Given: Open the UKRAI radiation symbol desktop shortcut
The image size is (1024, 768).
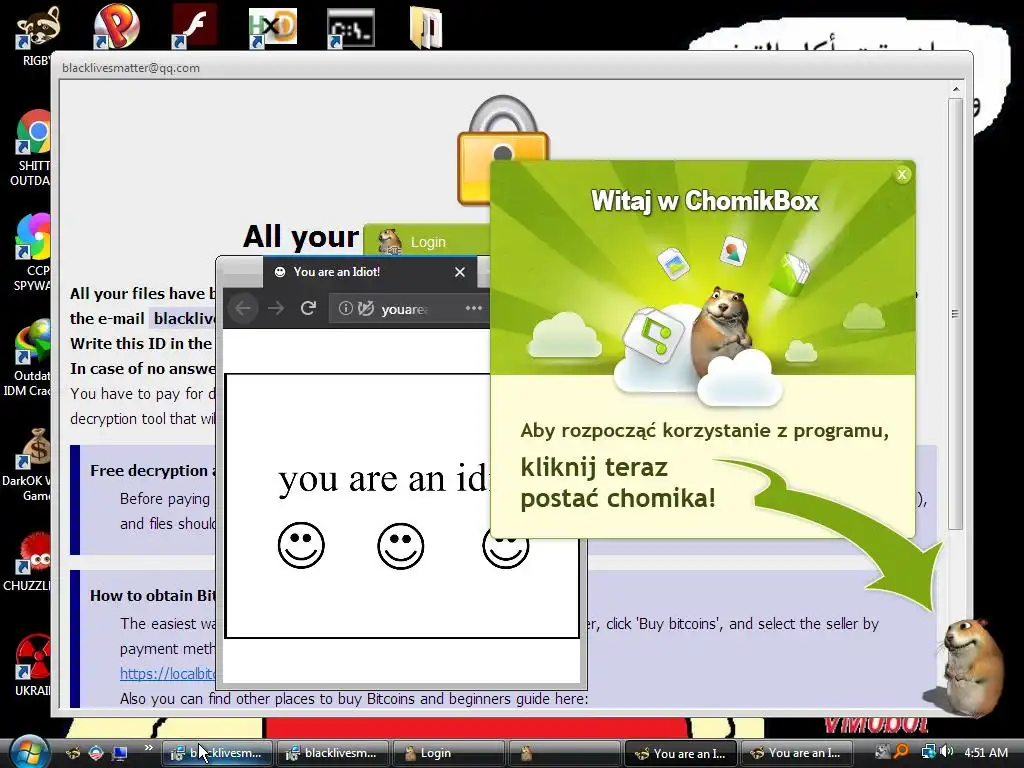Looking at the screenshot, I should pos(33,665).
